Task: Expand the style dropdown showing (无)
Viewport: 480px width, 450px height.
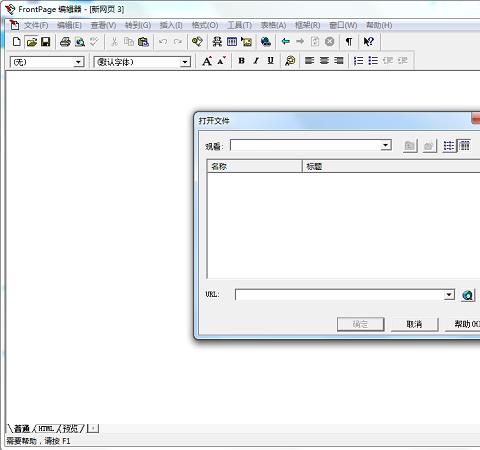Action: [x=78, y=62]
